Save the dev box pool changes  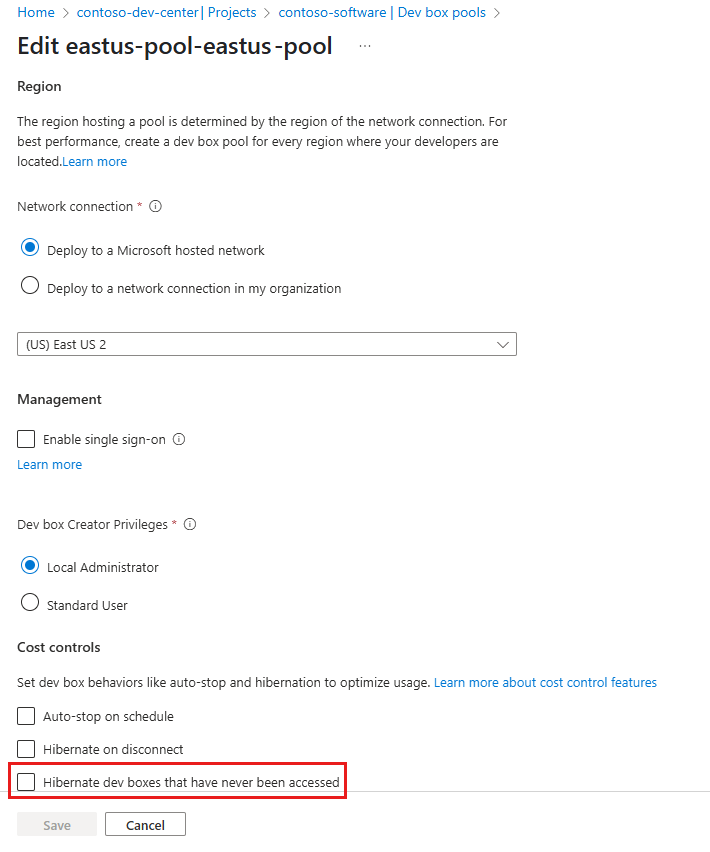pos(56,824)
